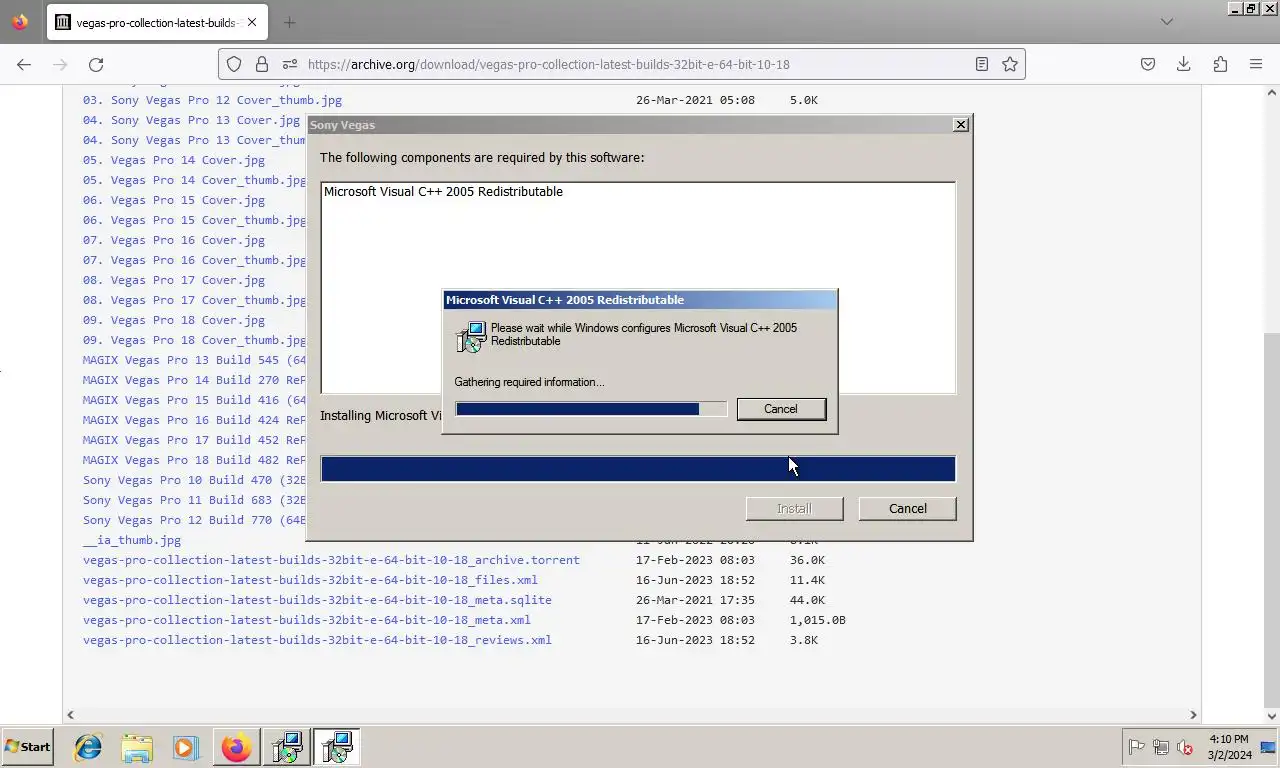Go back with the Firefox back arrow
This screenshot has height=768, width=1280.
pos(24,64)
